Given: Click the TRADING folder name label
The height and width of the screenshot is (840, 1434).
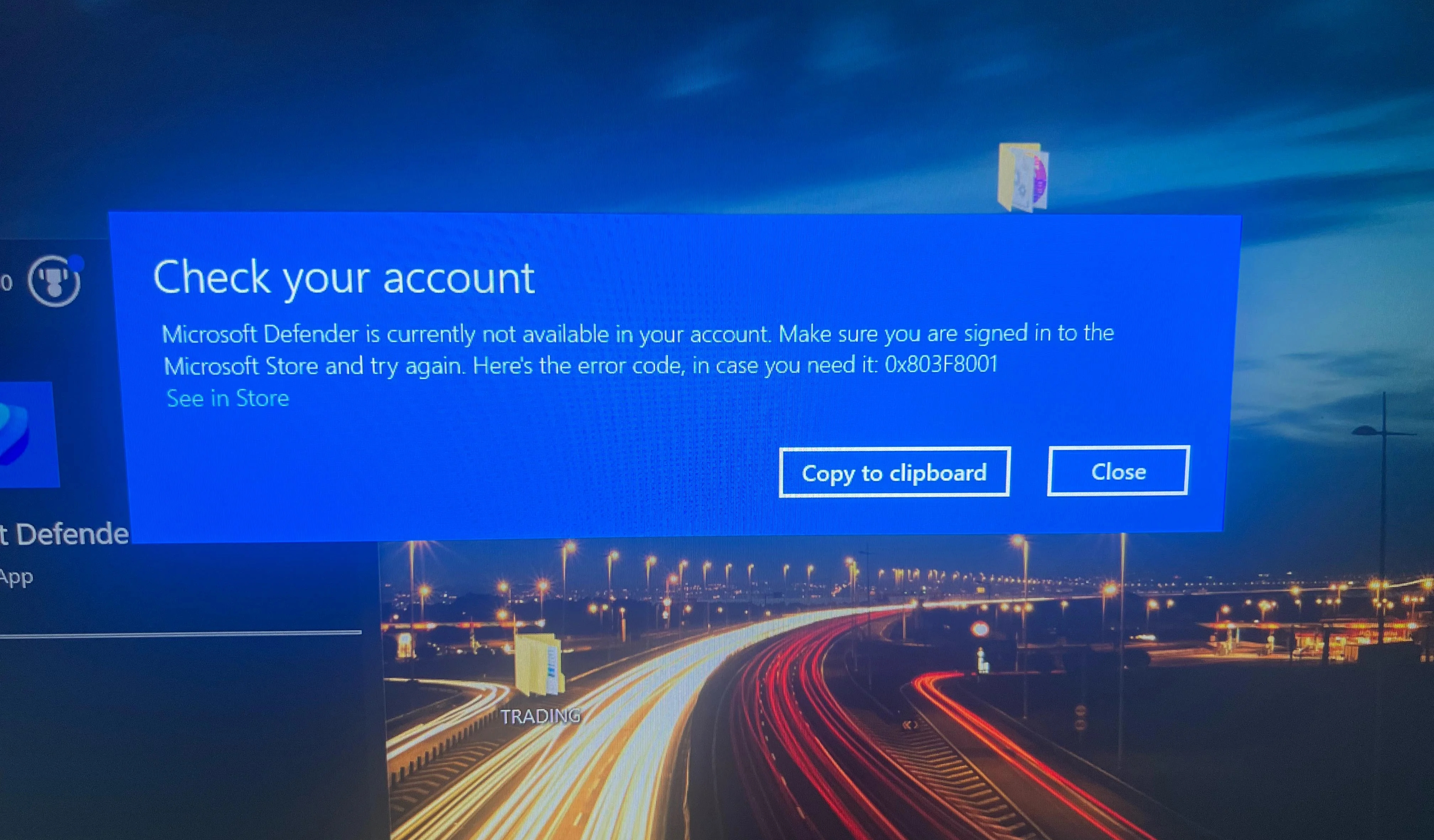Looking at the screenshot, I should click(541, 714).
